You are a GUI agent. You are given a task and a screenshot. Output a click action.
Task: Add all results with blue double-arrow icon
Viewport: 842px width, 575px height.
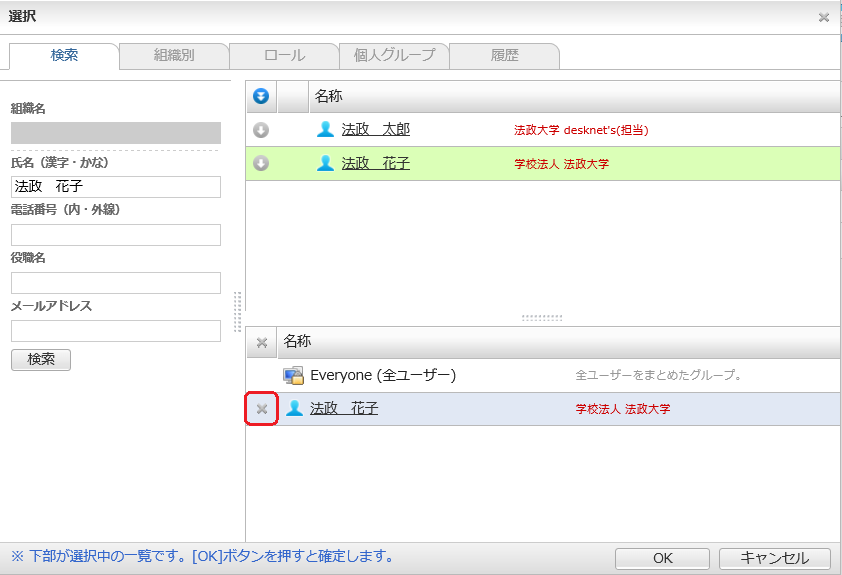pyautogui.click(x=261, y=97)
